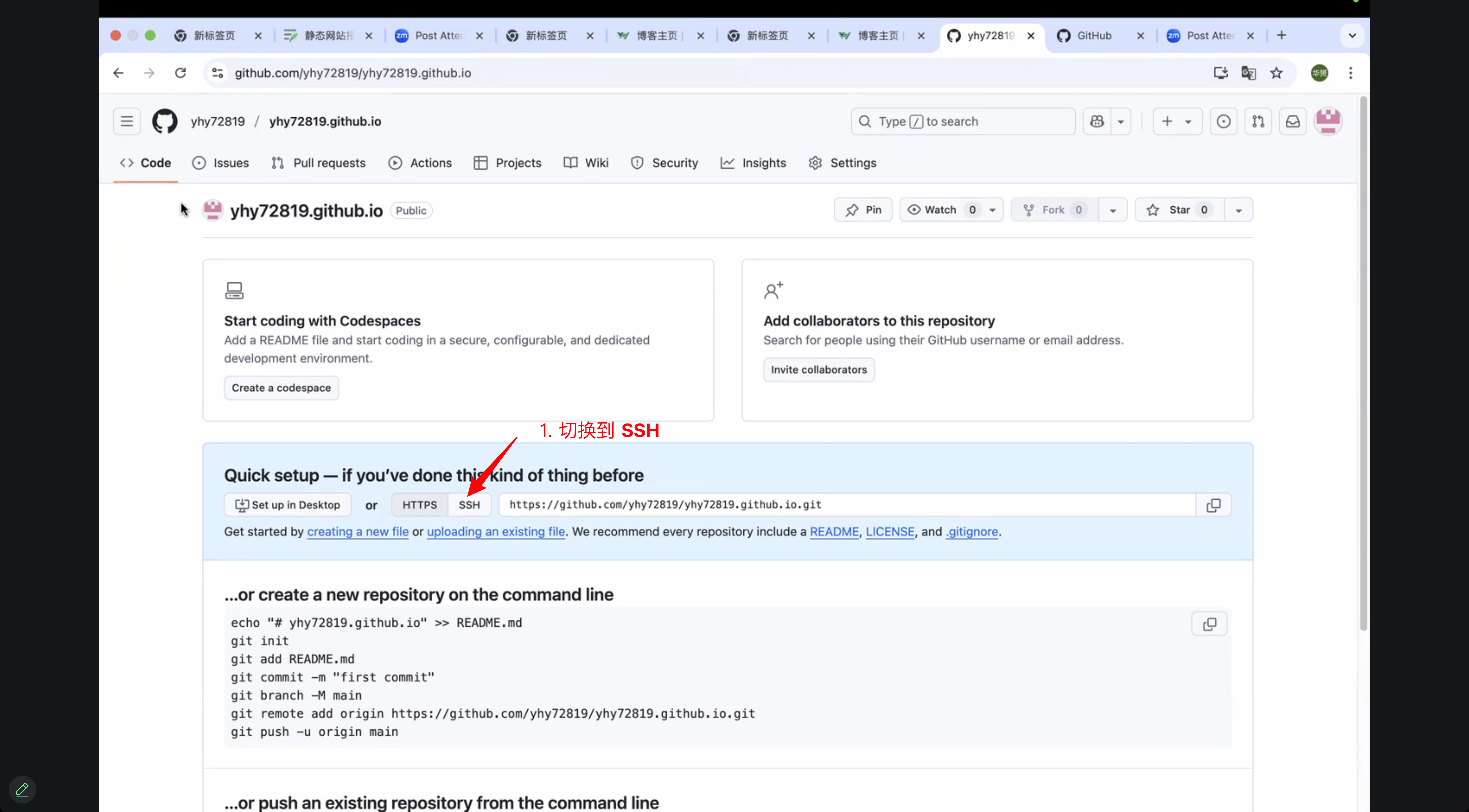Open the create new plus menu
The image size is (1469, 812).
pos(1177,121)
